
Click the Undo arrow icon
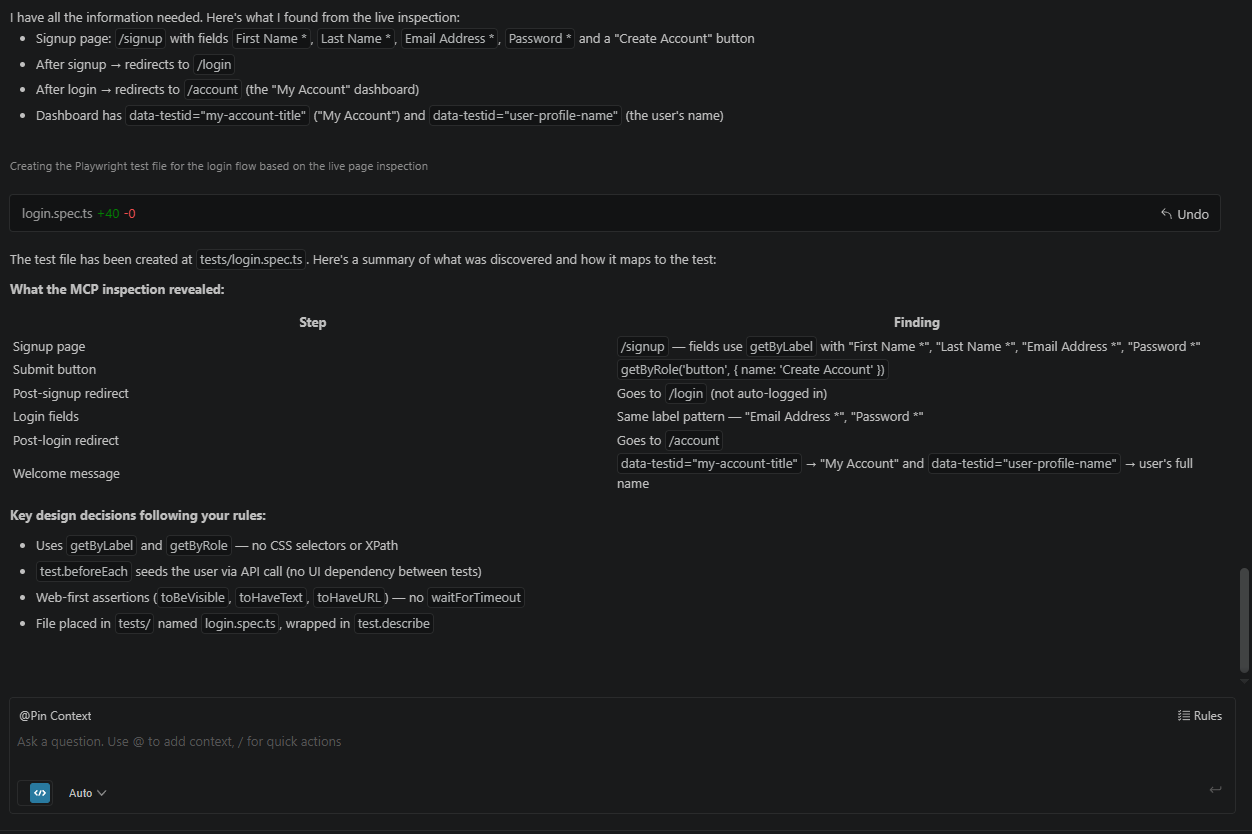[x=1166, y=214]
